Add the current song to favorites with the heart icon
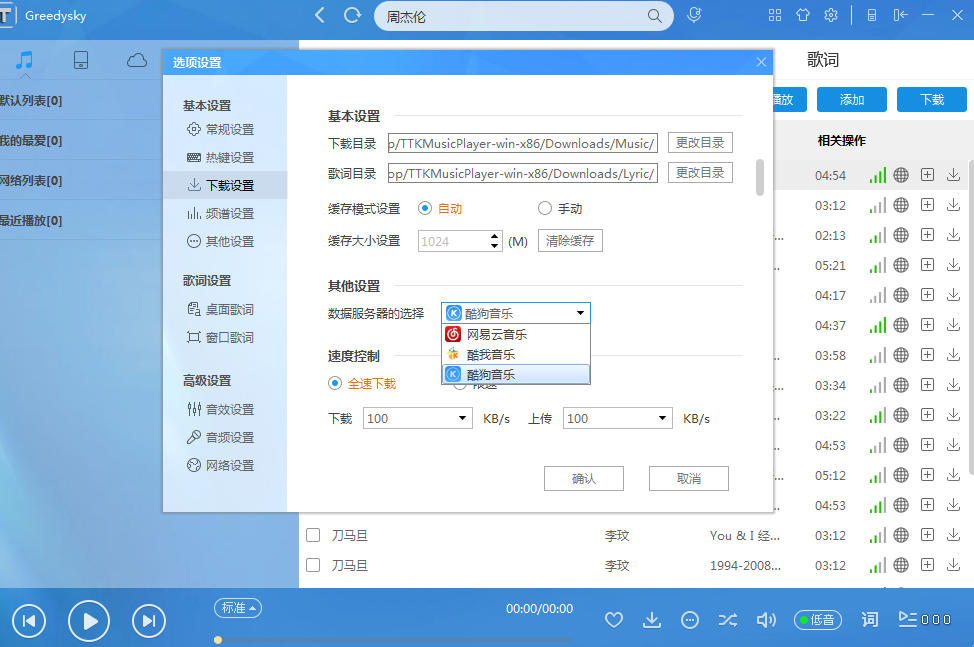The width and height of the screenshot is (974, 647). [614, 620]
